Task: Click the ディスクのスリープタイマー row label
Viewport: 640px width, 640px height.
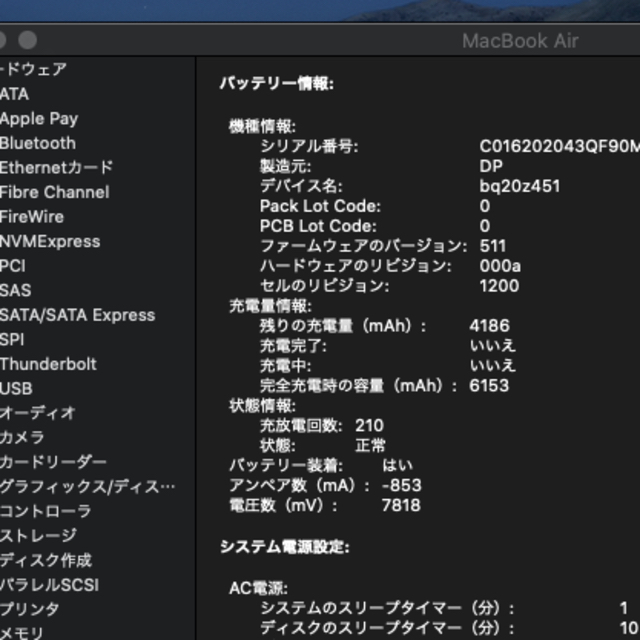Action: coord(387,627)
